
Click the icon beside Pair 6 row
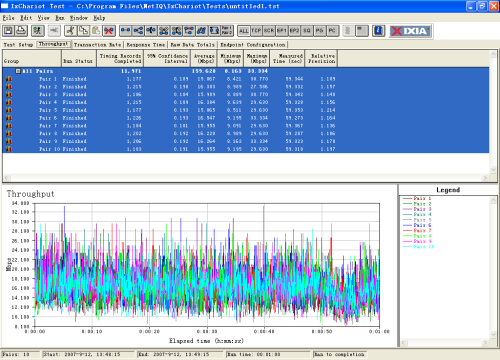click(x=9, y=118)
